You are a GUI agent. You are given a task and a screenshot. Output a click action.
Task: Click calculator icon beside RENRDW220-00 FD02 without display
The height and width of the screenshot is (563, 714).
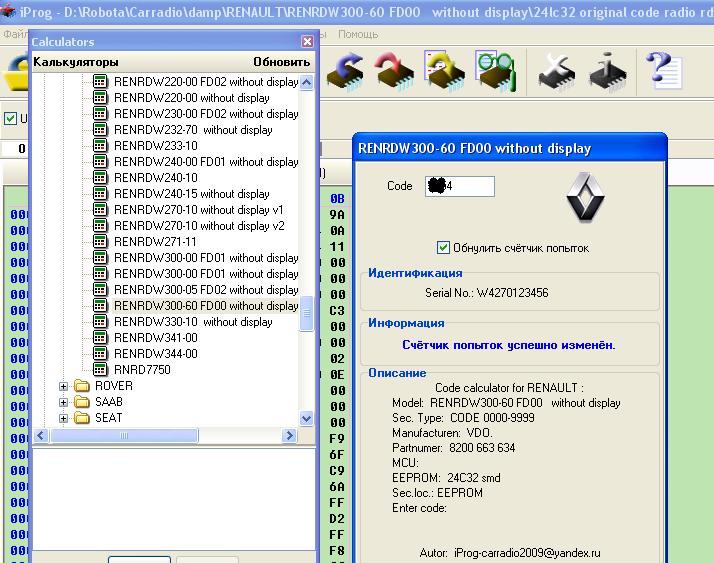tap(100, 82)
